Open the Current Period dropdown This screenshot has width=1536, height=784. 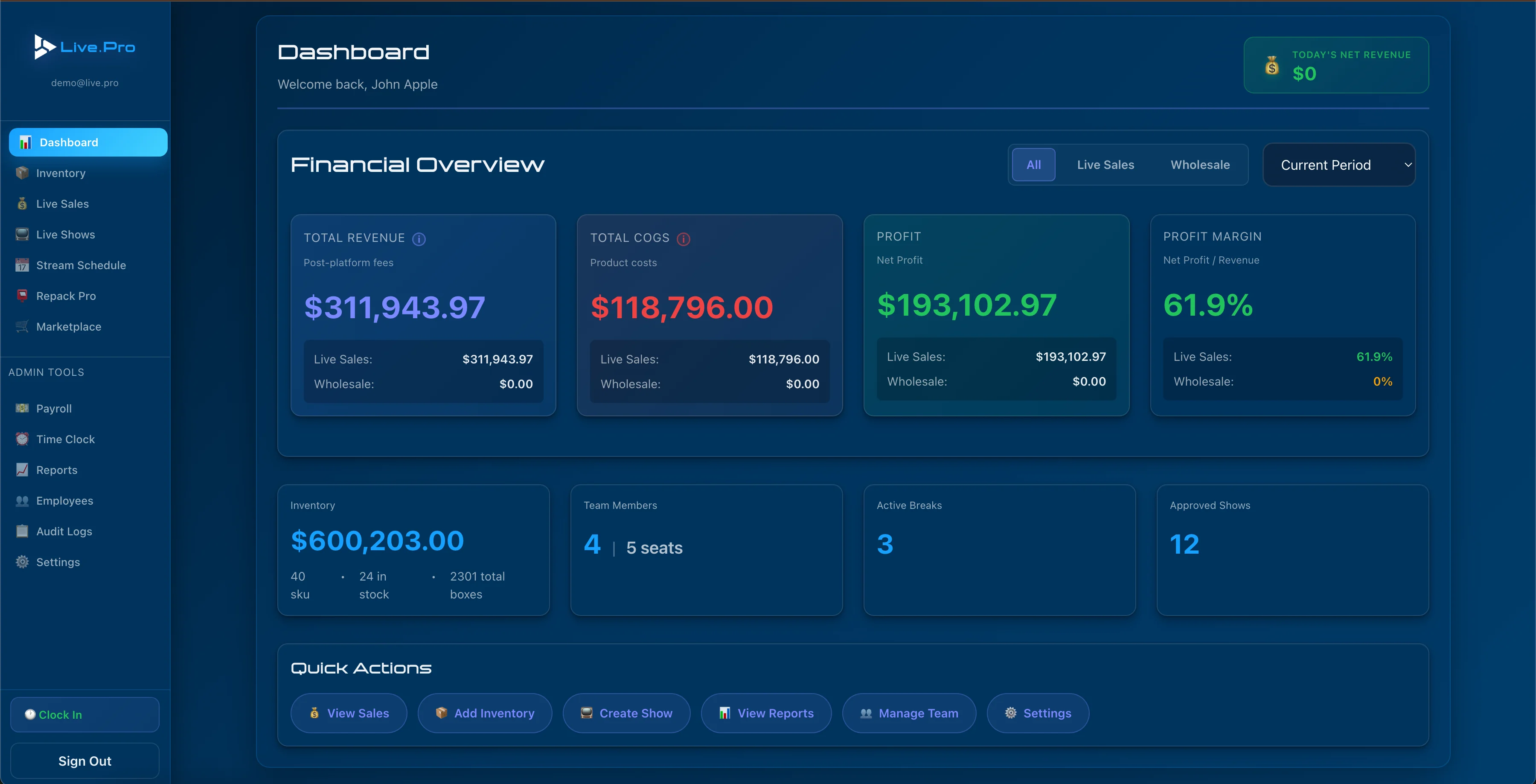click(1338, 165)
